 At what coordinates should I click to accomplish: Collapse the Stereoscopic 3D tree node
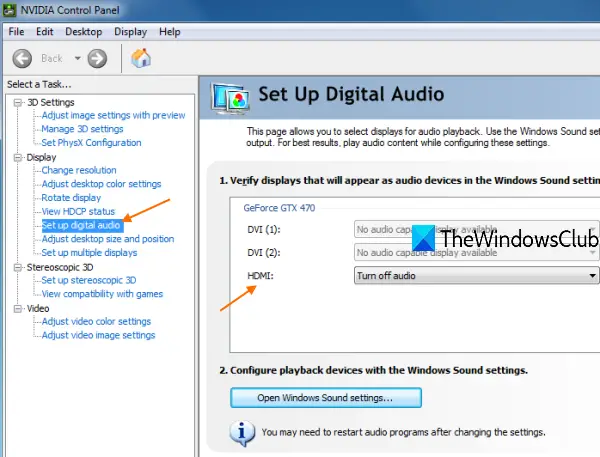pos(18,268)
